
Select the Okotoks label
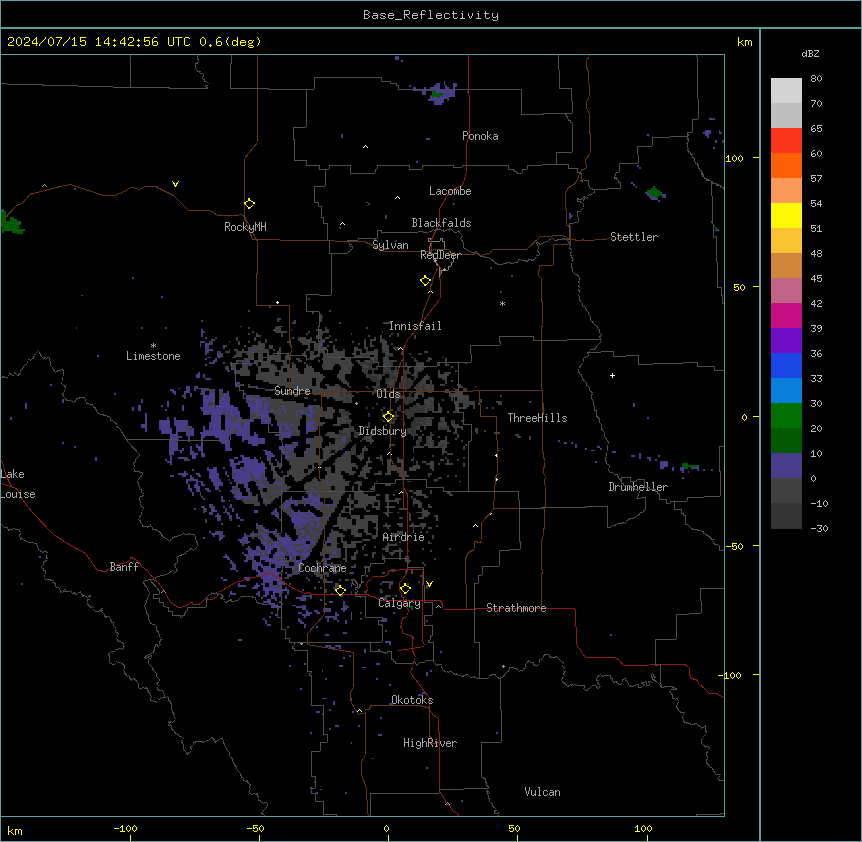[412, 700]
